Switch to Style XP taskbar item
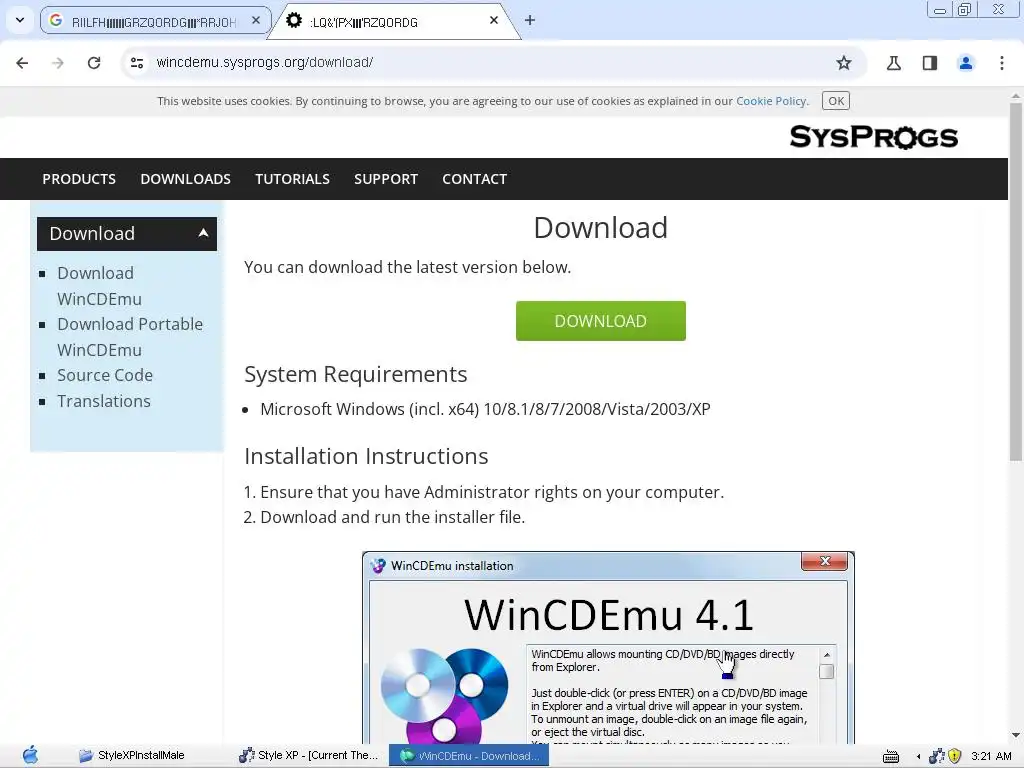Image resolution: width=1024 pixels, height=768 pixels. pyautogui.click(x=309, y=756)
